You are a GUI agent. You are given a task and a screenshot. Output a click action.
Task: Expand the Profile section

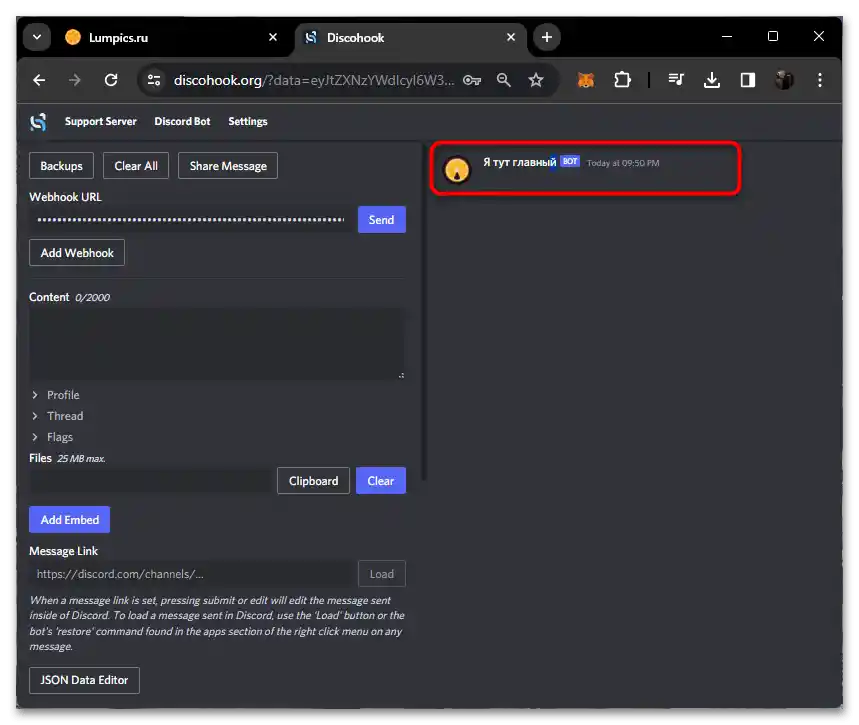[55, 395]
